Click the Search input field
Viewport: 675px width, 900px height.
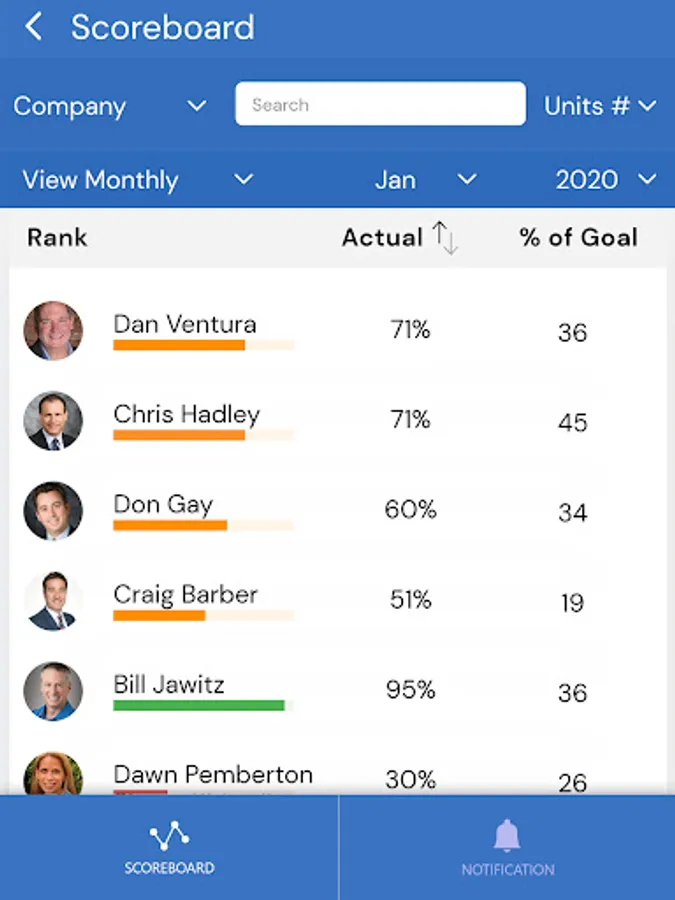coord(380,104)
